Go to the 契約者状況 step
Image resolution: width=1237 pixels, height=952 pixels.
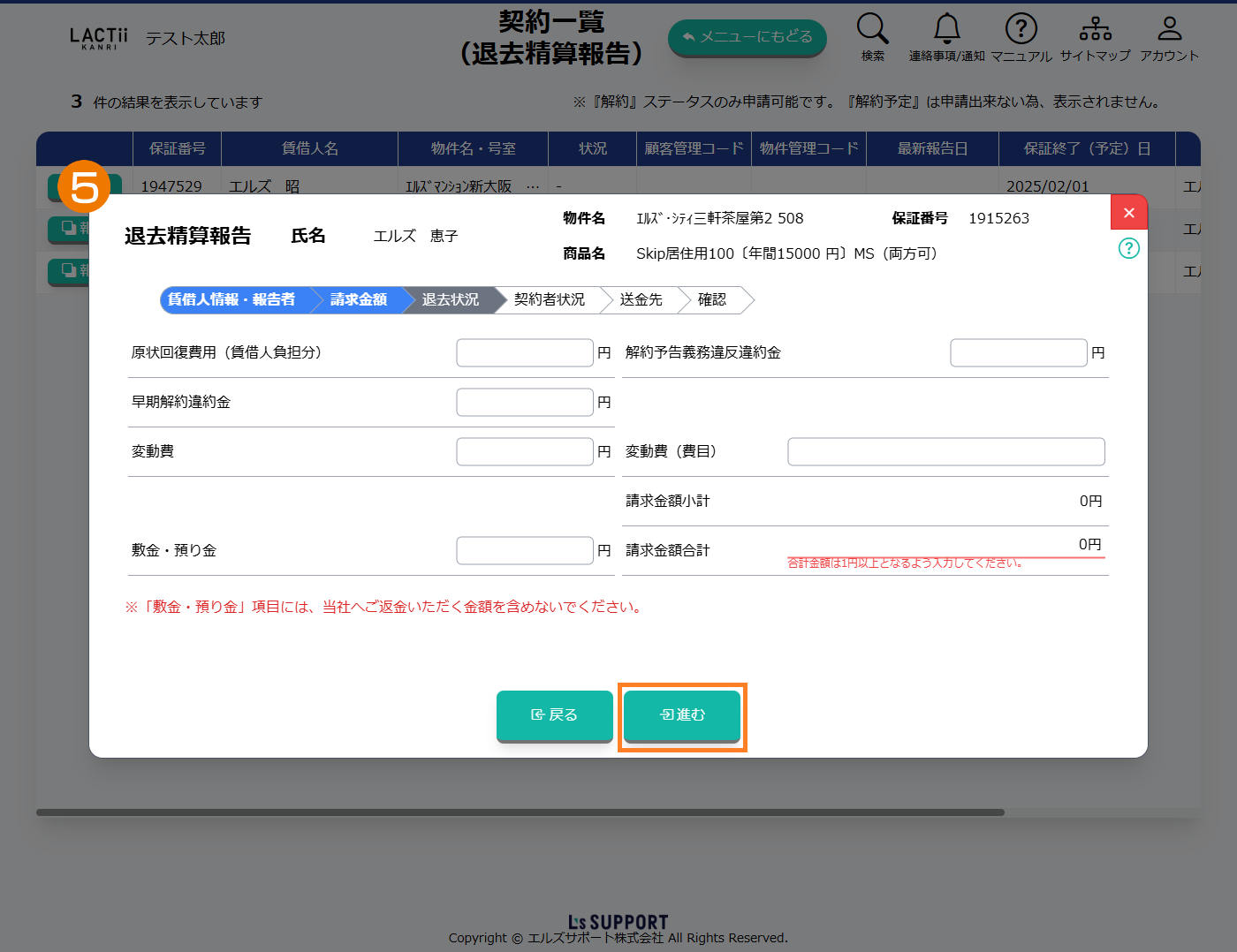click(x=549, y=300)
